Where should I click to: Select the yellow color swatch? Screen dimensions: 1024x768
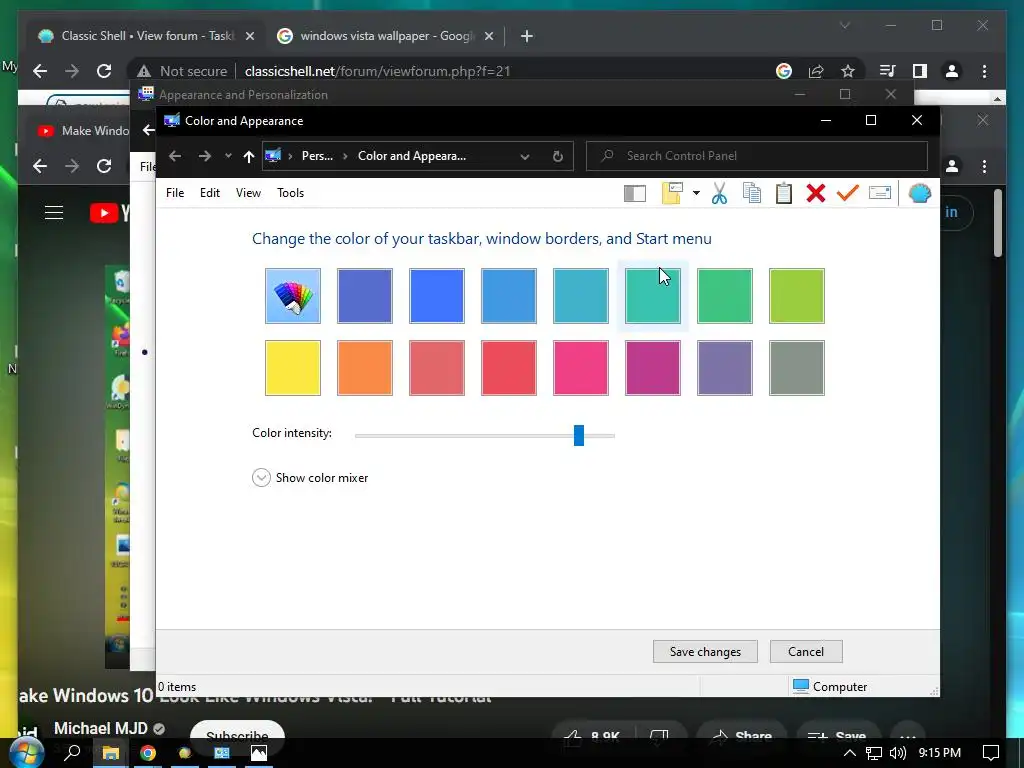pos(293,368)
